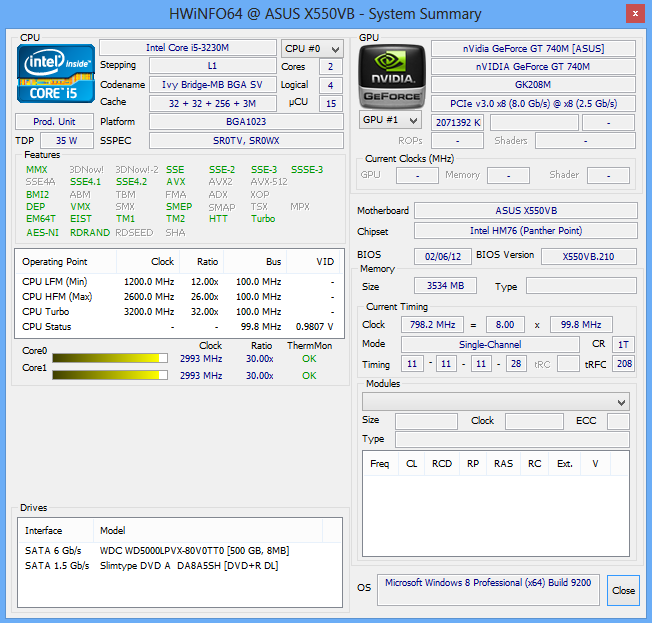Viewport: 652px width, 623px height.
Task: Click the Intel Core i5 logo
Action: tap(56, 74)
